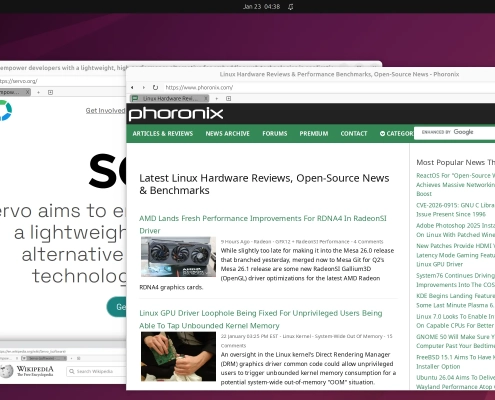Click the Phoronix favicon in the tab
Screen dimensions: 495x400
tap(135, 98)
